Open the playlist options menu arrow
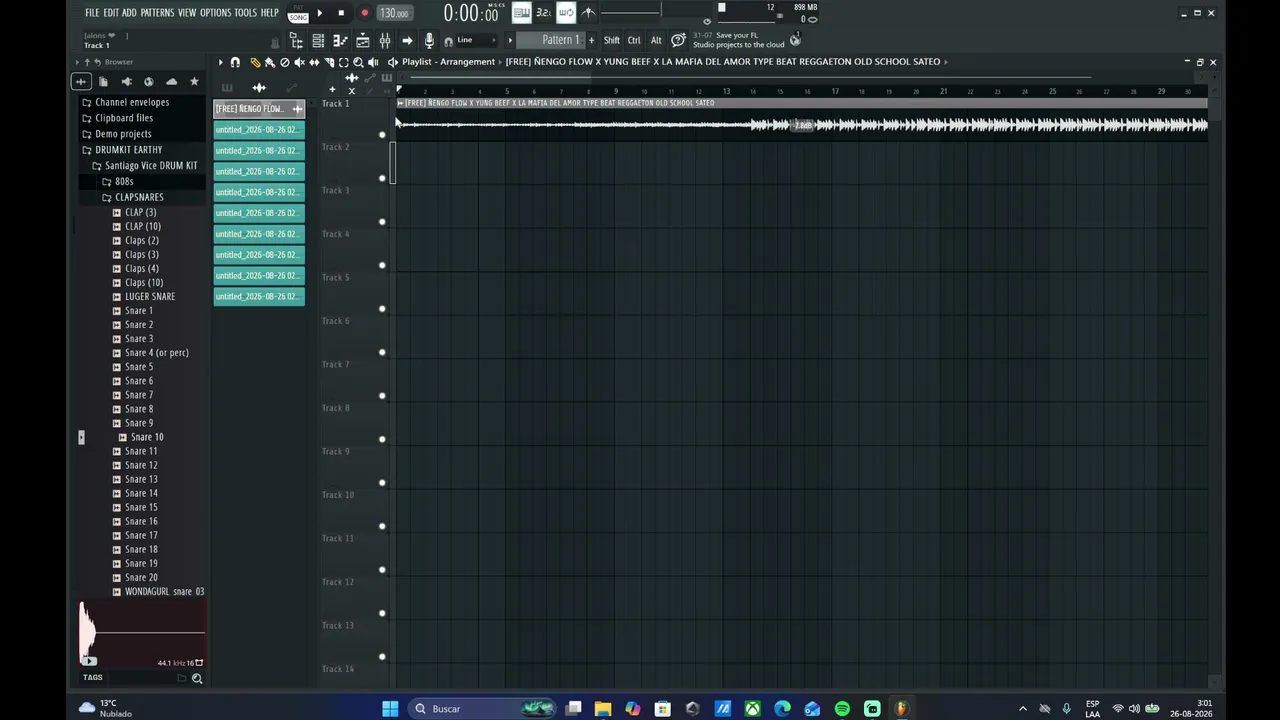The width and height of the screenshot is (1280, 720). click(221, 62)
